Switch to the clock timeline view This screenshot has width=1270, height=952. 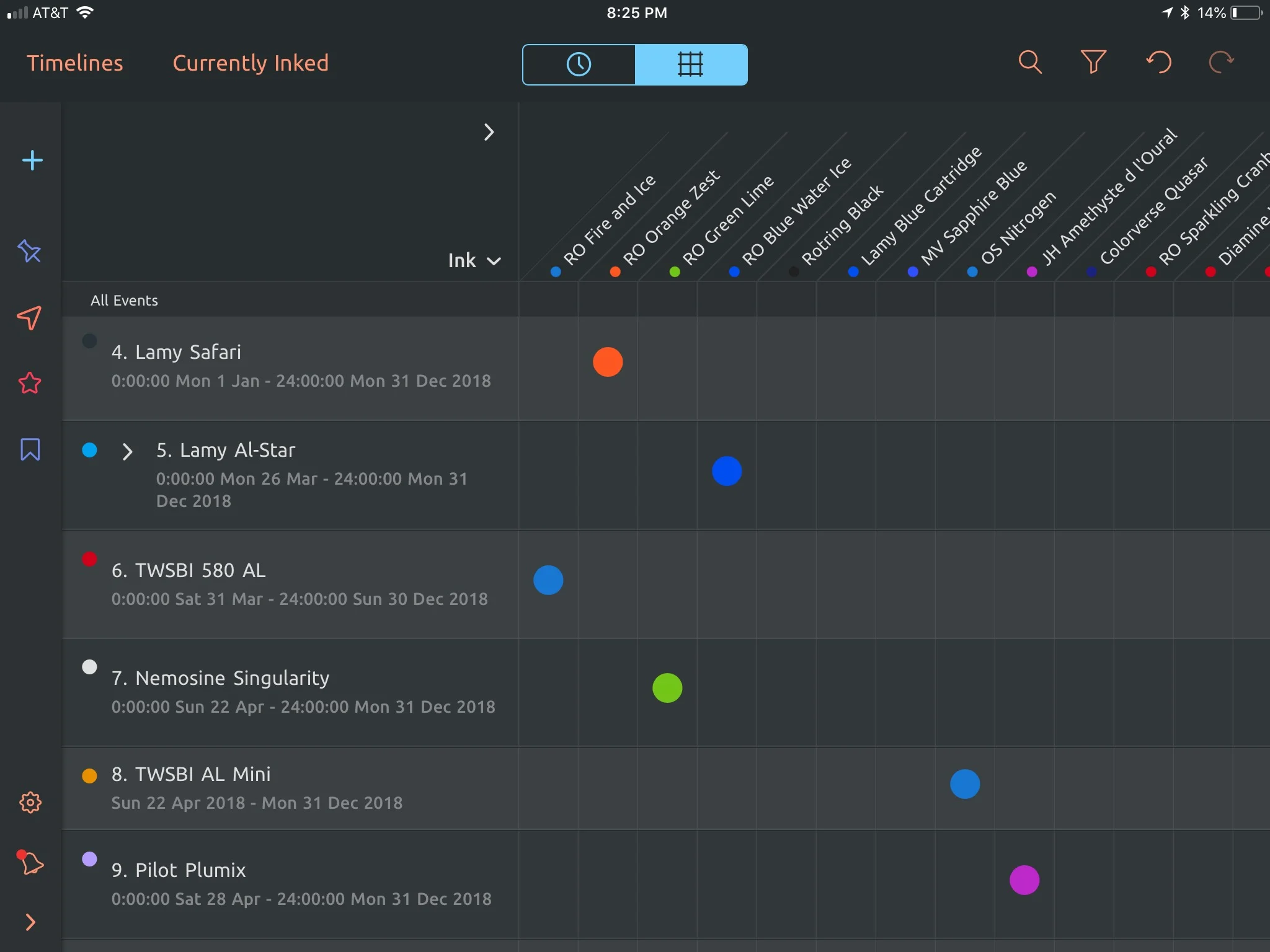579,64
